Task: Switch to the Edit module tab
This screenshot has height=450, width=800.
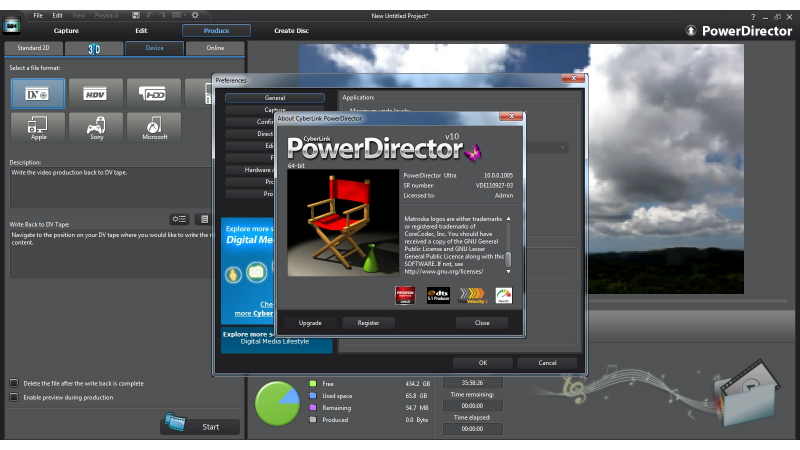Action: coord(141,31)
